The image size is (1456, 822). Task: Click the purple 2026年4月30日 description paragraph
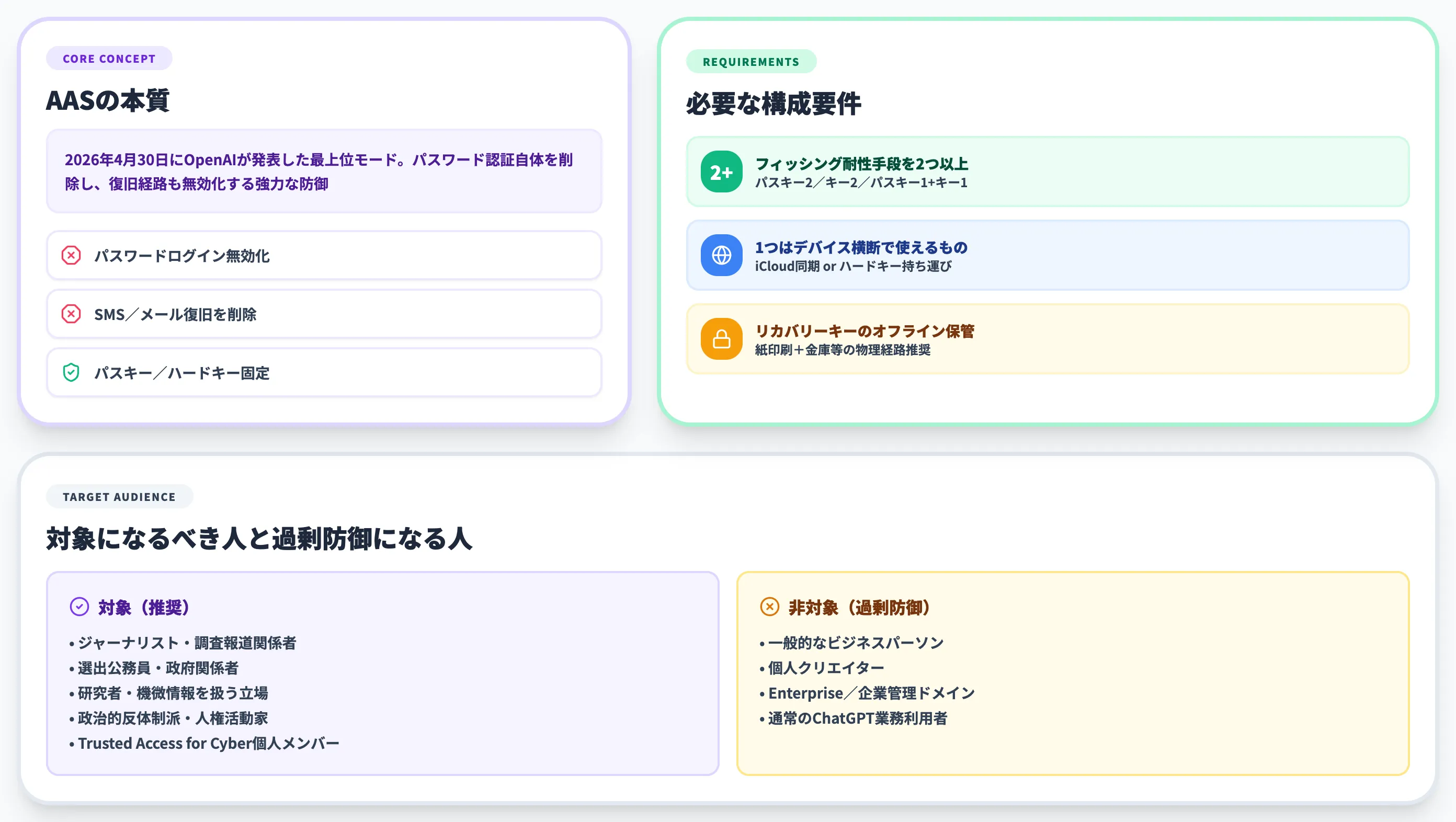319,172
